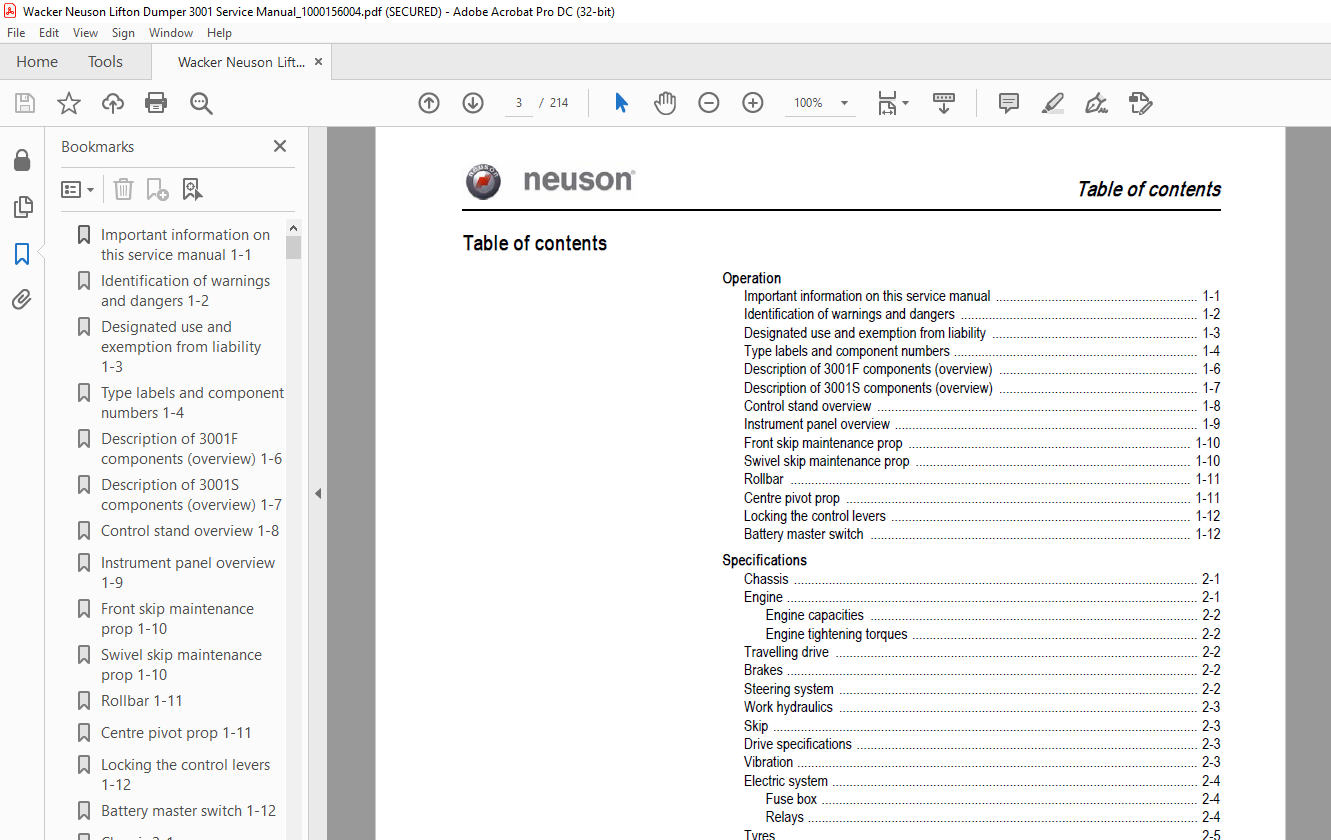Go to next page arrow

[x=473, y=103]
